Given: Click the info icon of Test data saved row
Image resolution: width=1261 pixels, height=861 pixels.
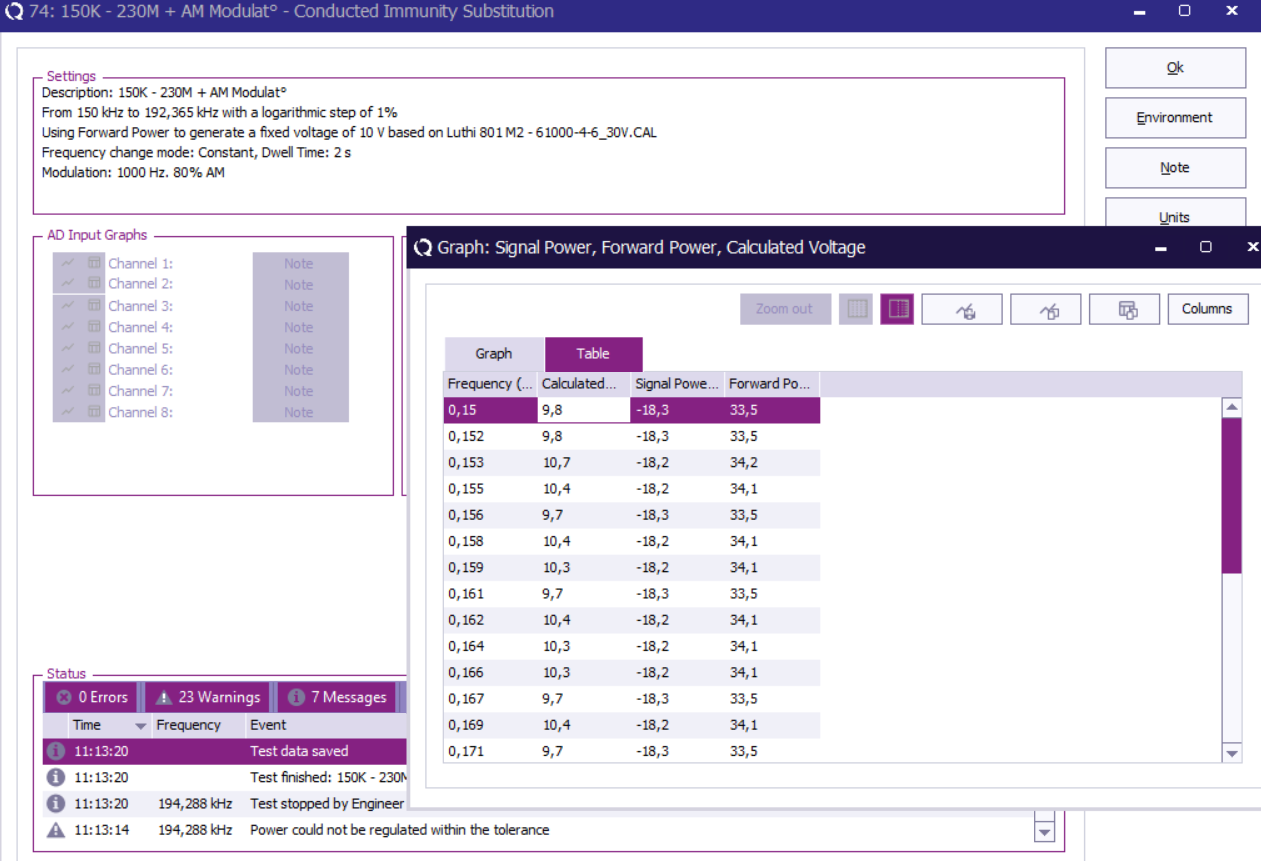Looking at the screenshot, I should pos(56,751).
